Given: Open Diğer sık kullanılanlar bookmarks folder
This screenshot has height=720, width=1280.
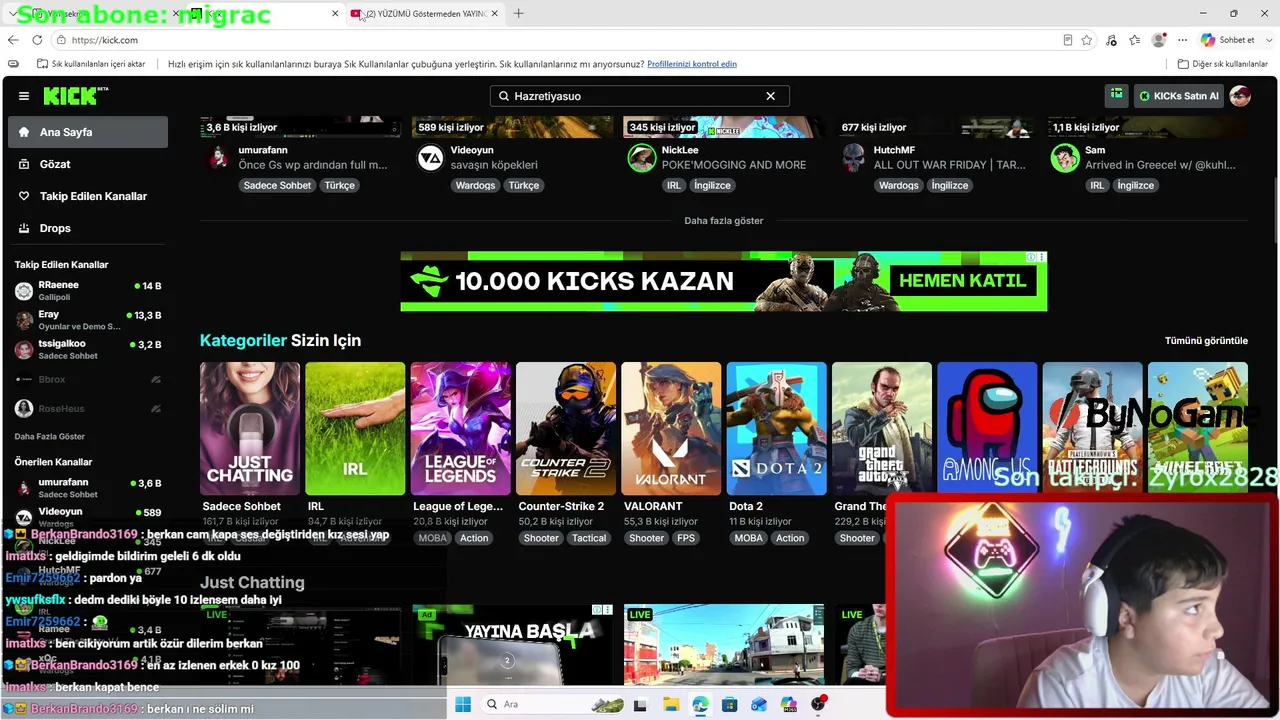Looking at the screenshot, I should (1223, 64).
